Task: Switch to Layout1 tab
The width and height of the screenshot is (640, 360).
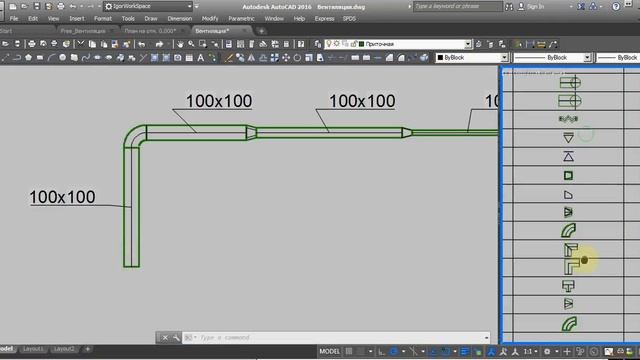Action: point(33,349)
